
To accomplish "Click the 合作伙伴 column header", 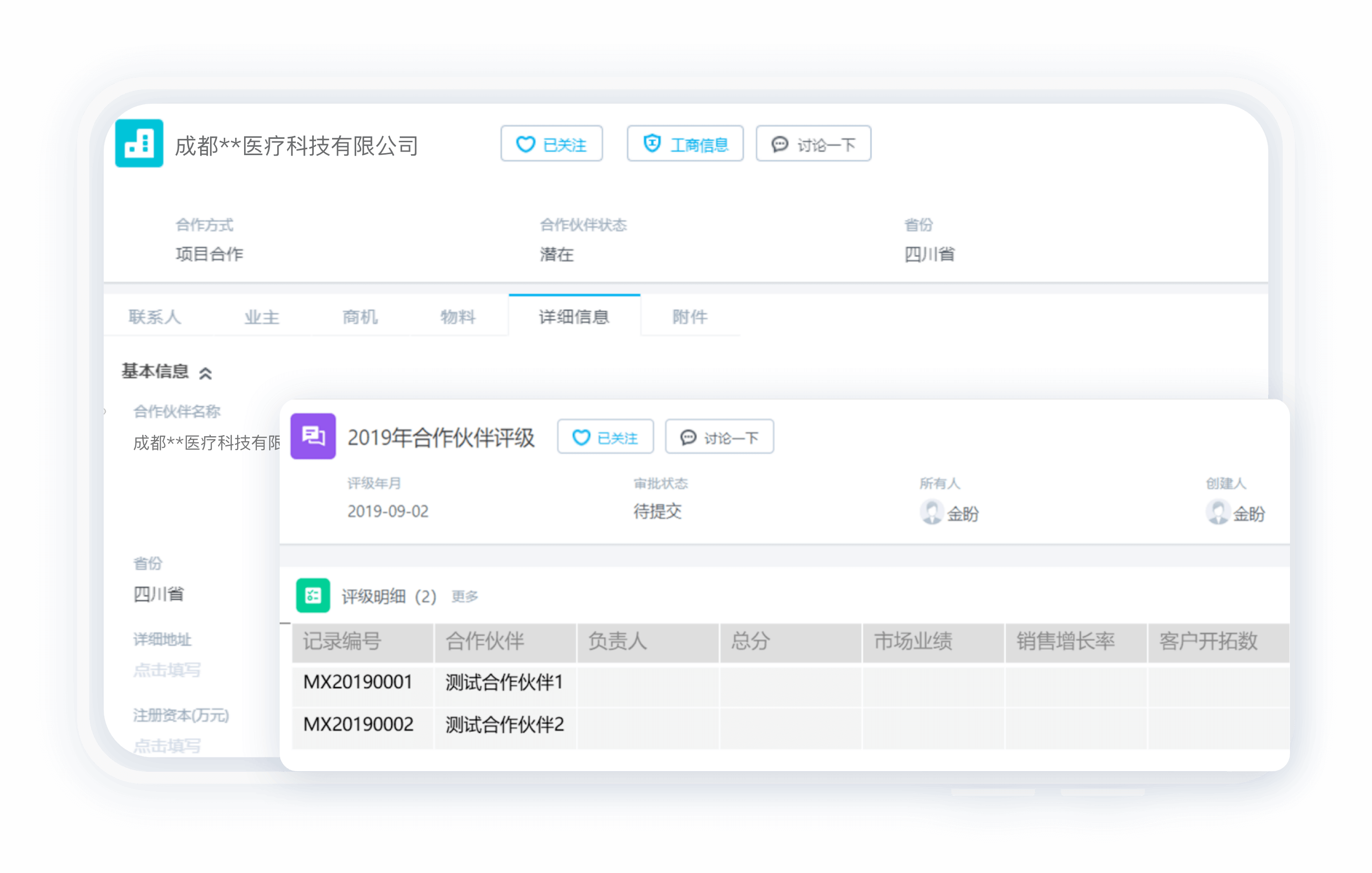I will 505,642.
